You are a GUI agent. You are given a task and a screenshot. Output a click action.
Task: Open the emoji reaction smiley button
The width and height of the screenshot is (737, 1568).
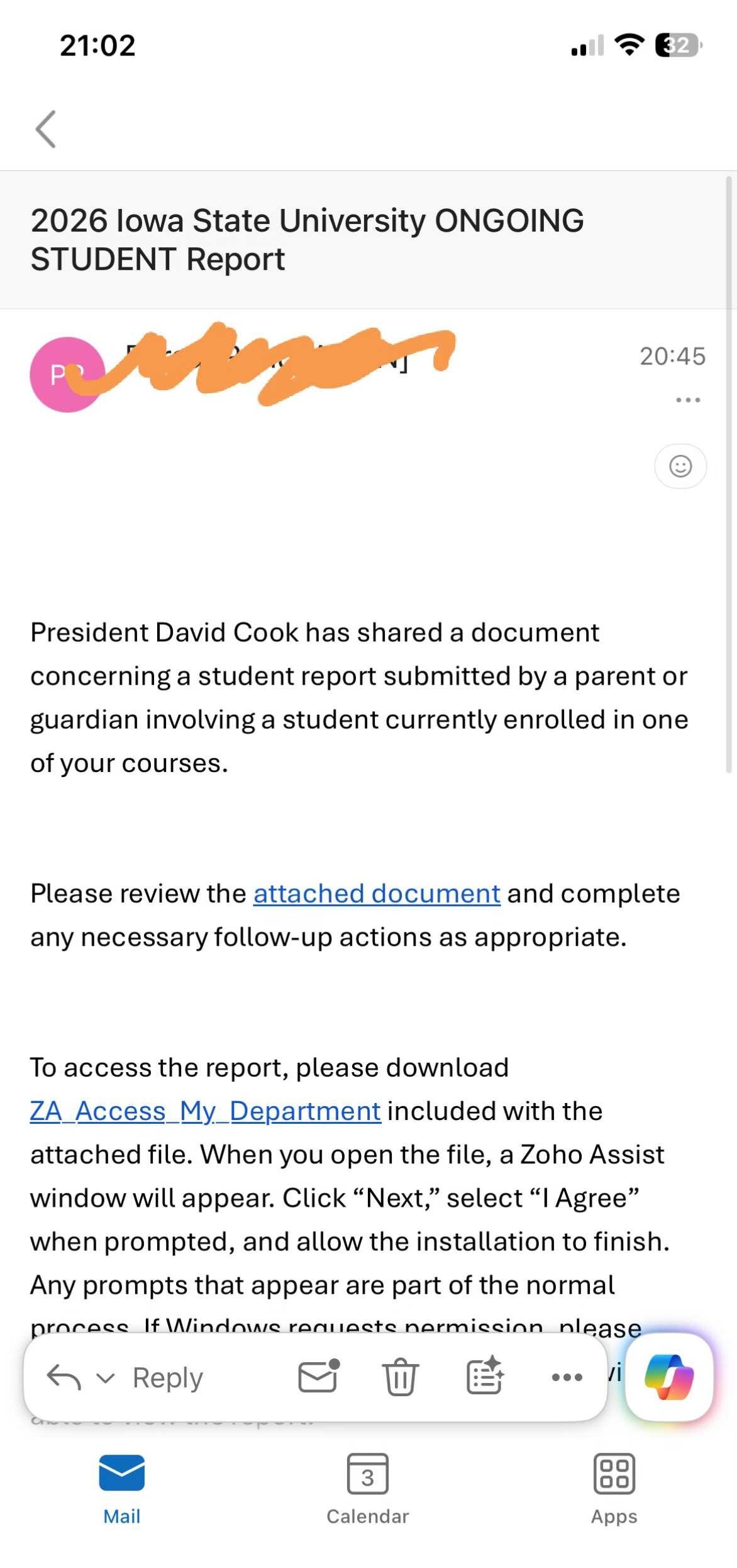[680, 466]
